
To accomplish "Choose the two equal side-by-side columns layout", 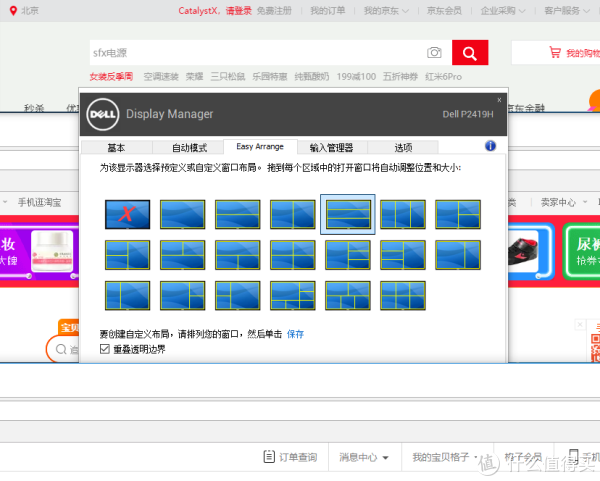I will pos(293,214).
